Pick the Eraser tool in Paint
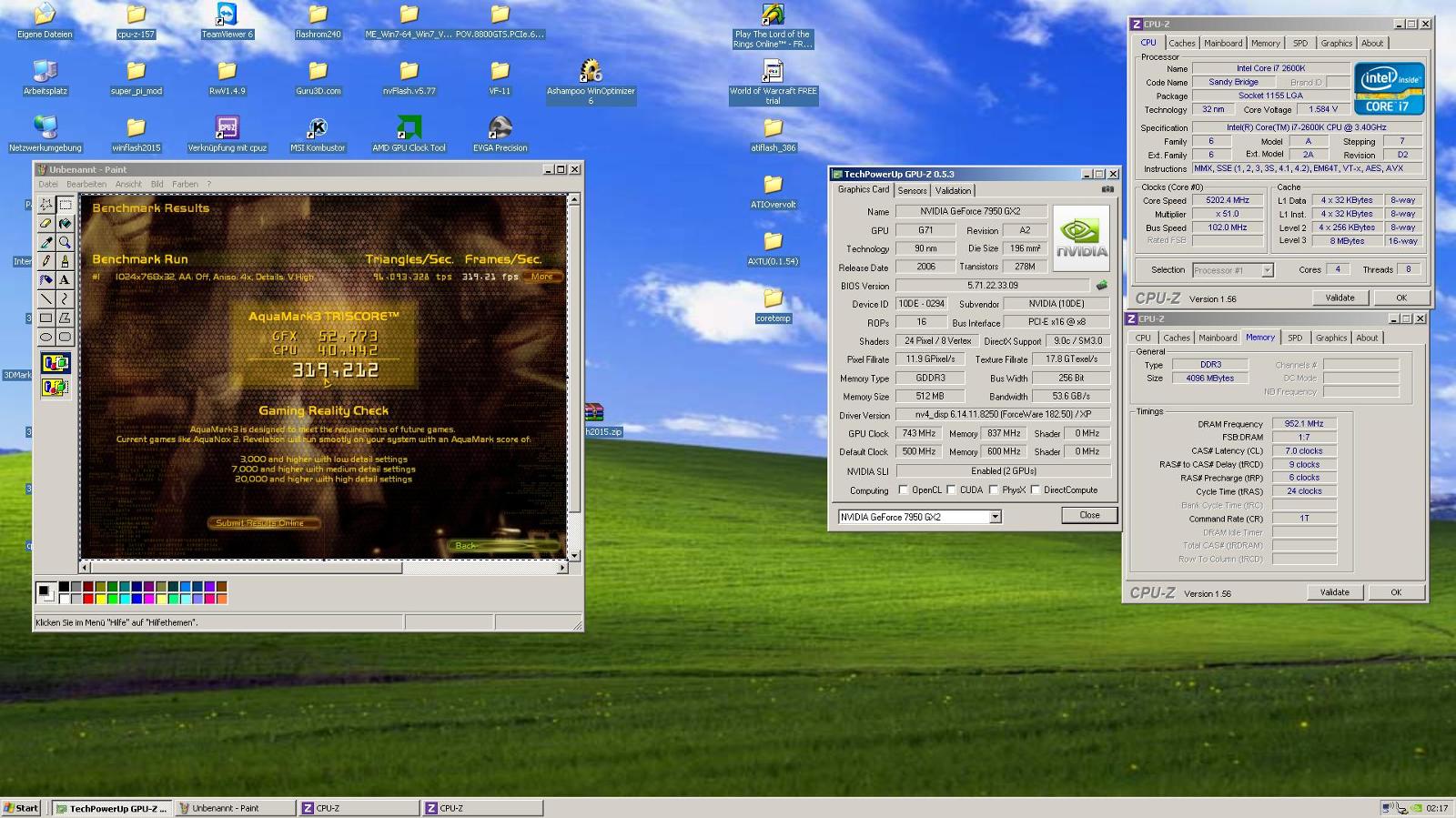 pyautogui.click(x=45, y=223)
